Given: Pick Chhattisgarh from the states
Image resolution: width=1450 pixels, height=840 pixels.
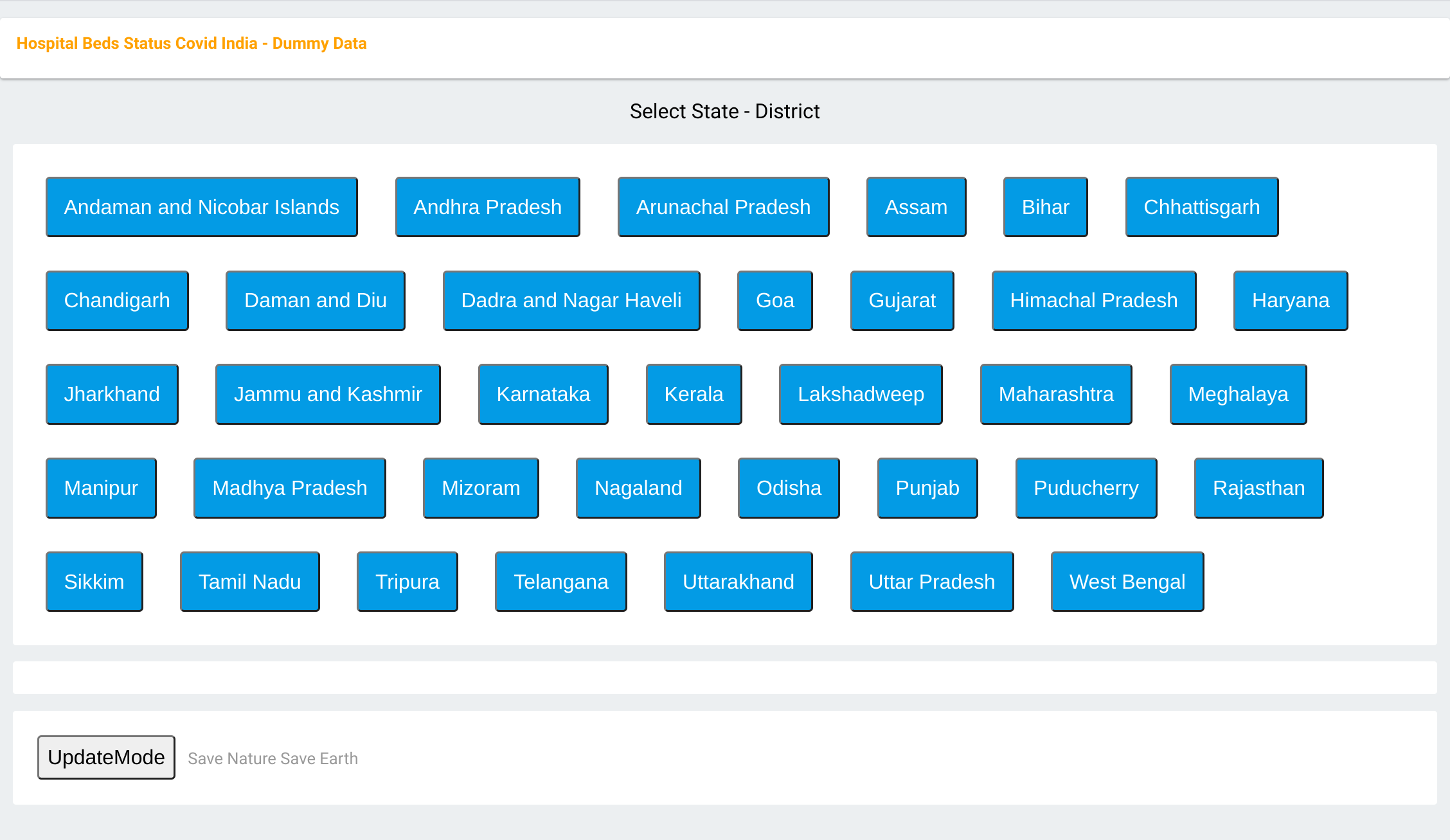Looking at the screenshot, I should pyautogui.click(x=1201, y=207).
